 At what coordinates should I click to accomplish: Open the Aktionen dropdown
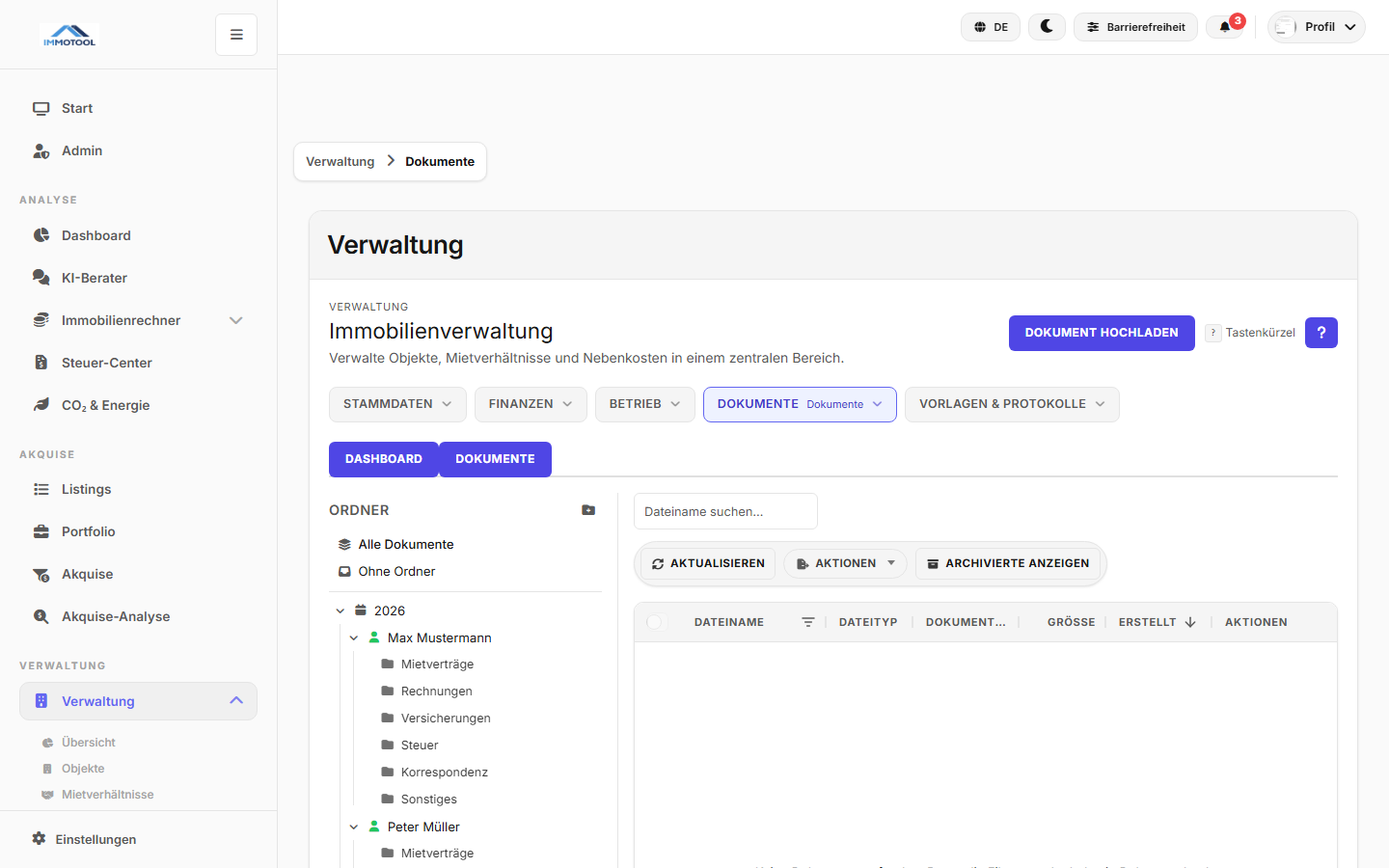pyautogui.click(x=845, y=563)
